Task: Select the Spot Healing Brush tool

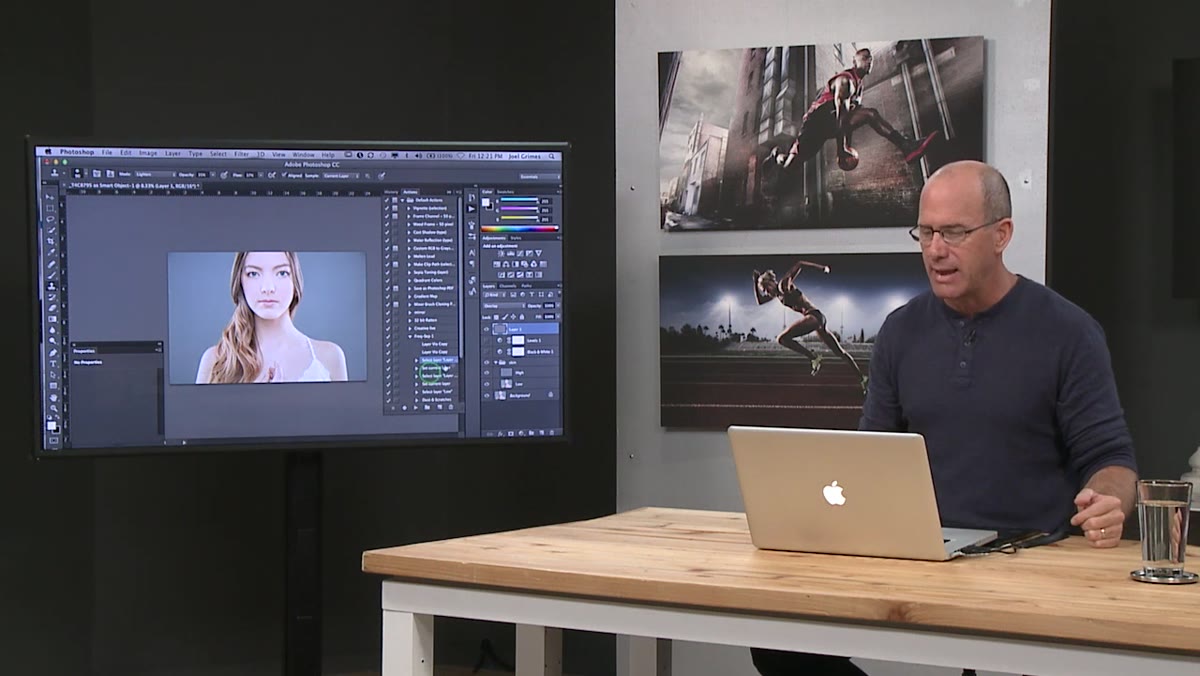Action: point(51,264)
